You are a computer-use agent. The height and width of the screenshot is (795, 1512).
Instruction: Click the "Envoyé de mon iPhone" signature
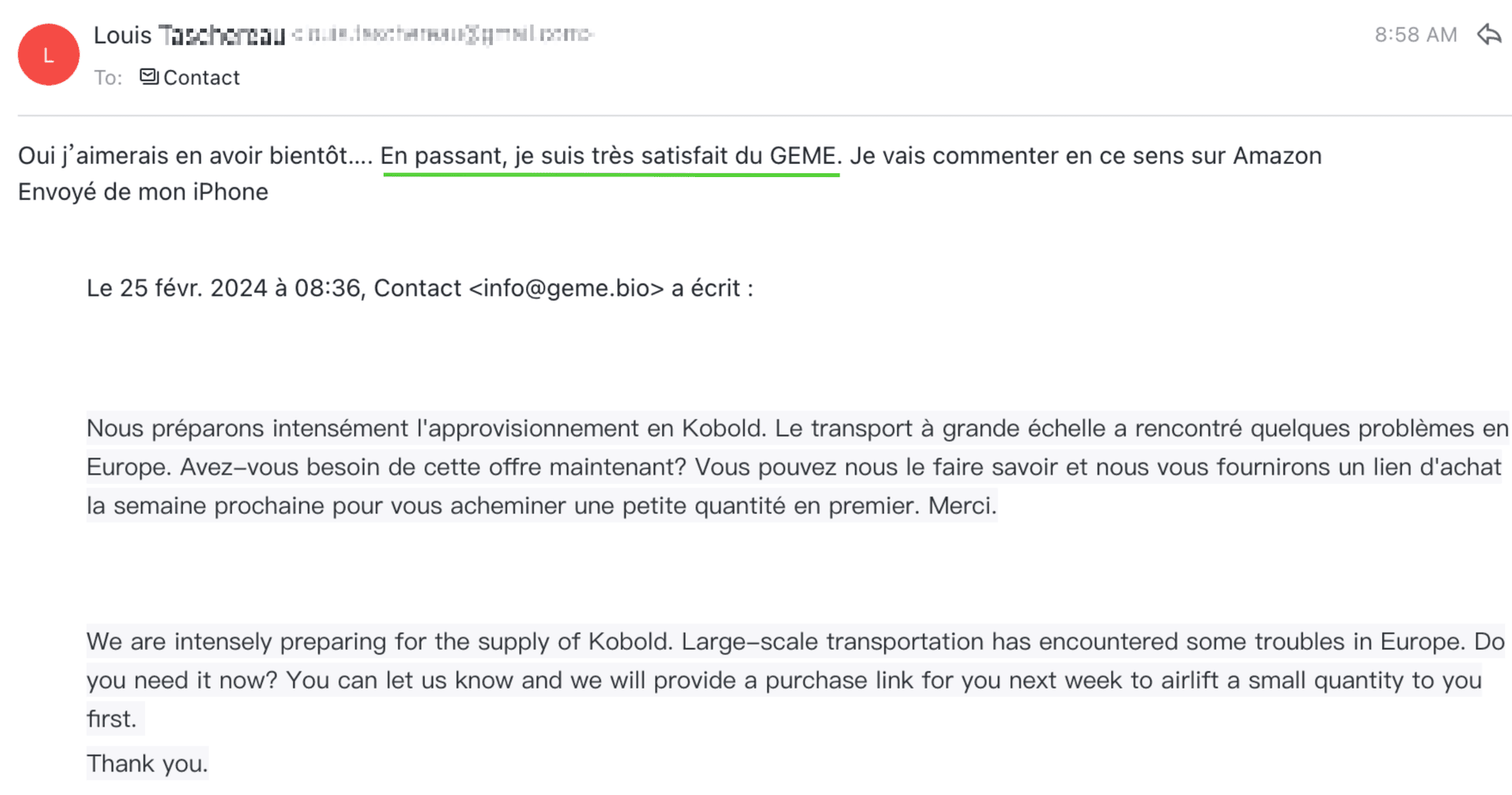point(143,192)
